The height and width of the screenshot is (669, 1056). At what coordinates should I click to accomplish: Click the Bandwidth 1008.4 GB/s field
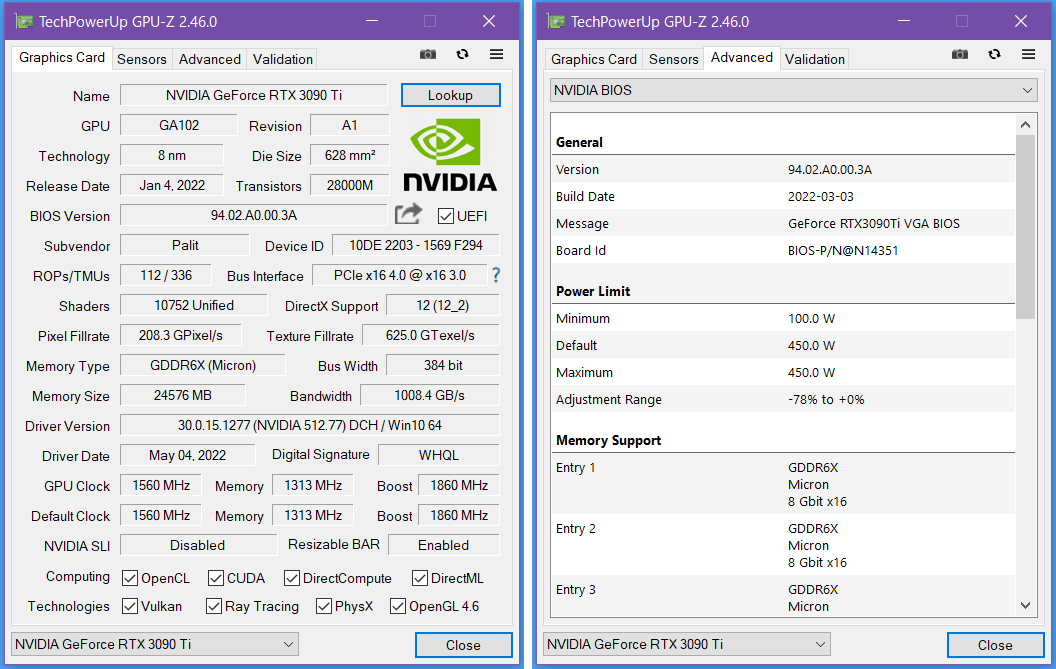pos(430,395)
